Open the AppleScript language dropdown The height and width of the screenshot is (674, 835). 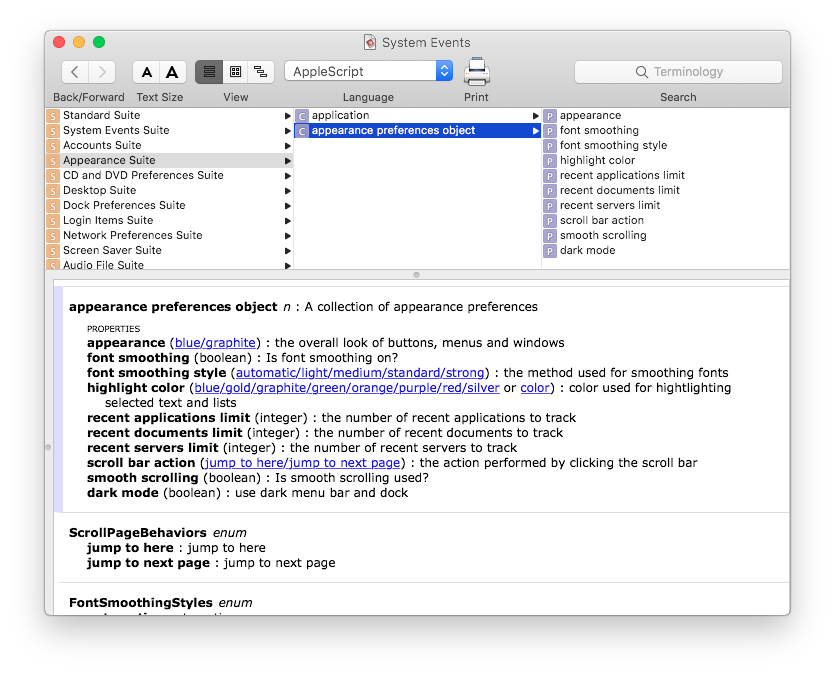[x=369, y=71]
